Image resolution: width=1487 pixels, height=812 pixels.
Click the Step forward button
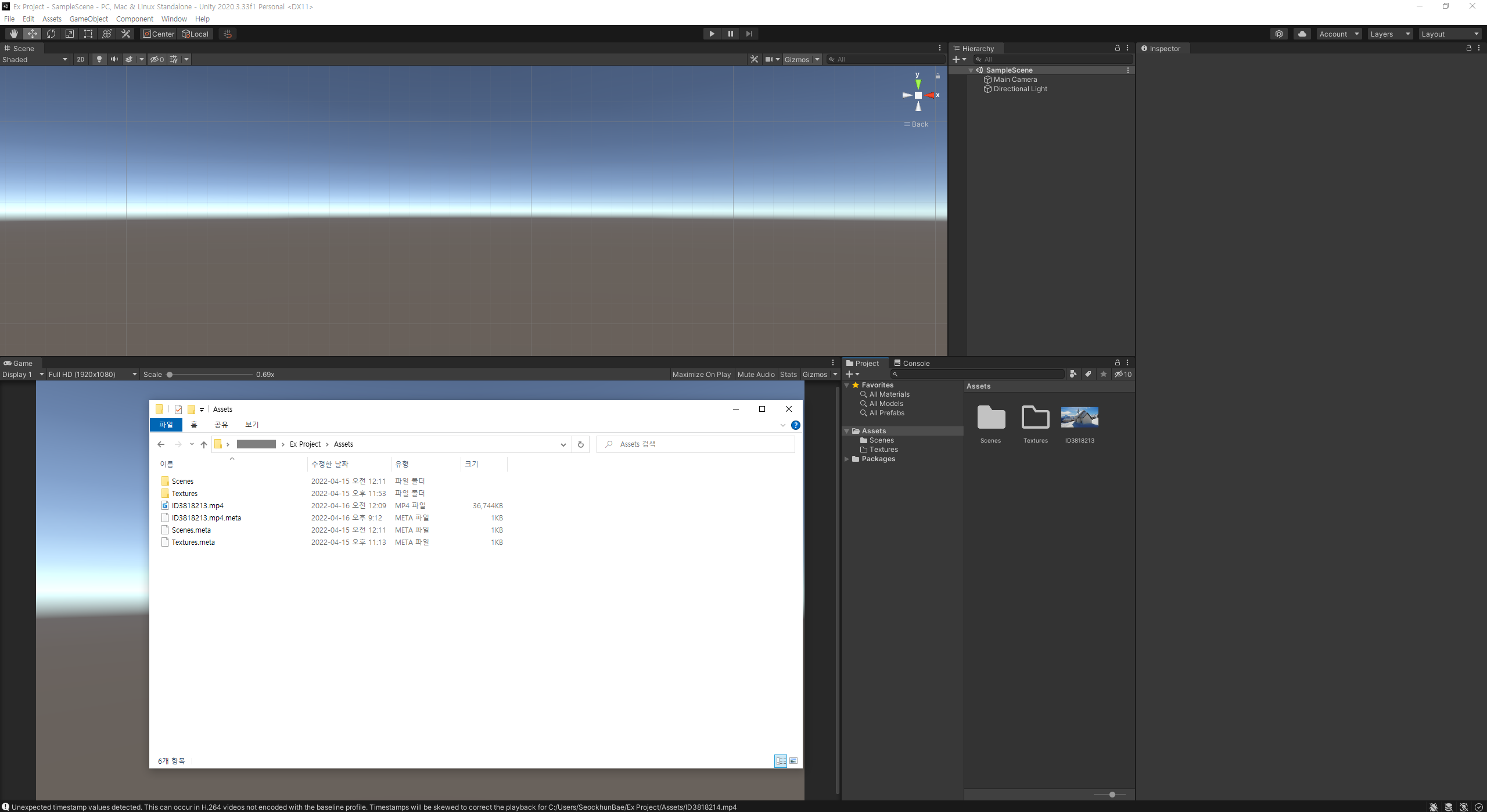(749, 34)
